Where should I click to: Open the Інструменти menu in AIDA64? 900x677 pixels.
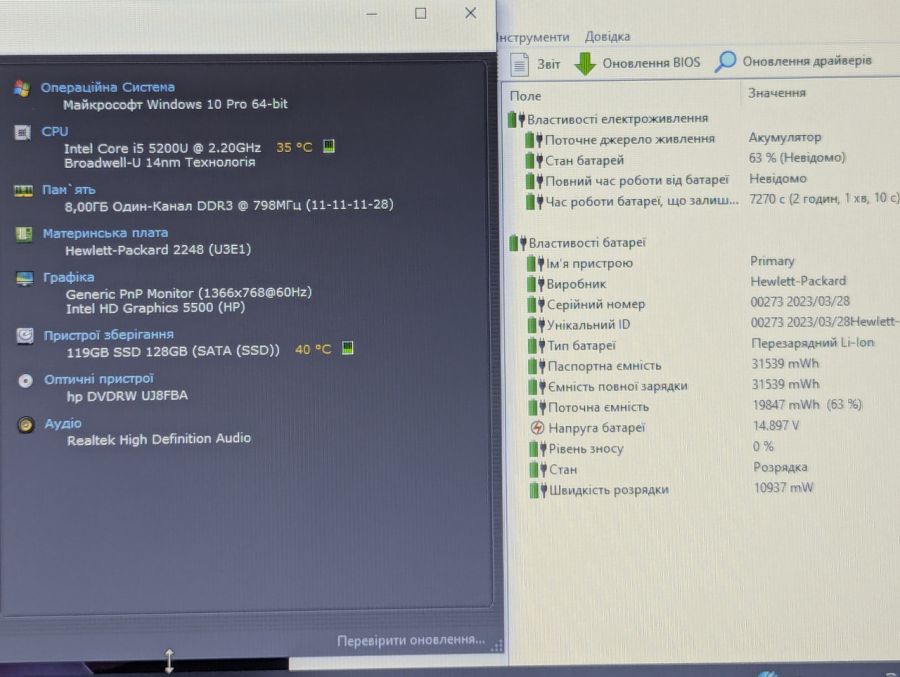coord(534,37)
